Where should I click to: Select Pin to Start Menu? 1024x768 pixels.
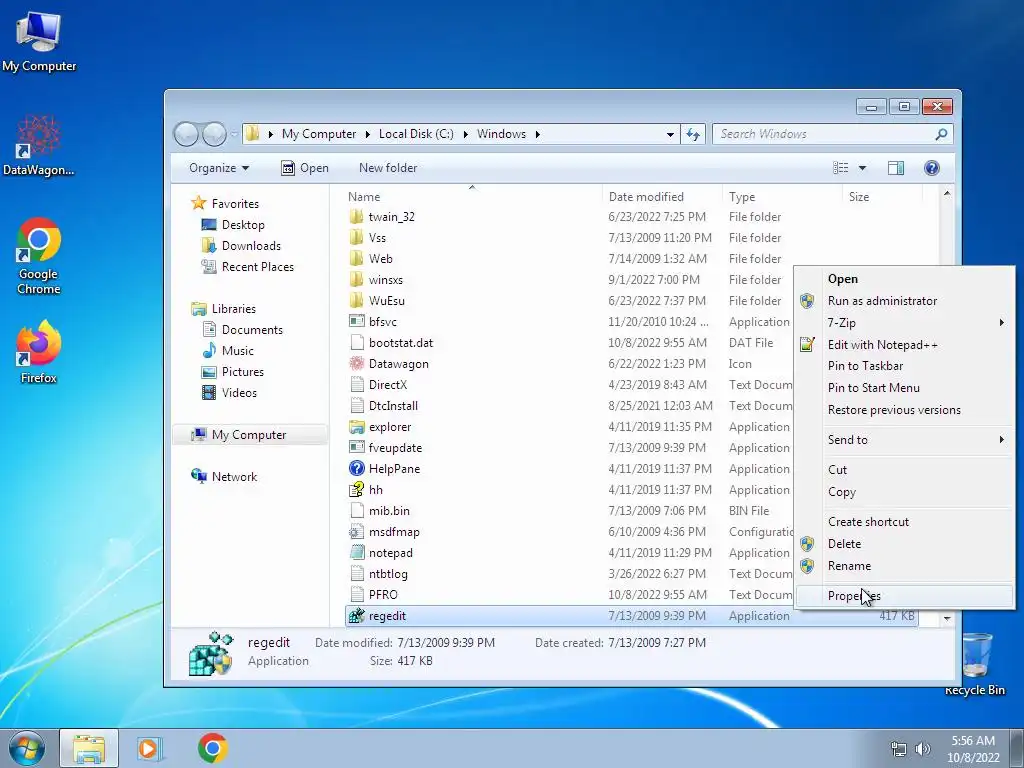pos(904,387)
